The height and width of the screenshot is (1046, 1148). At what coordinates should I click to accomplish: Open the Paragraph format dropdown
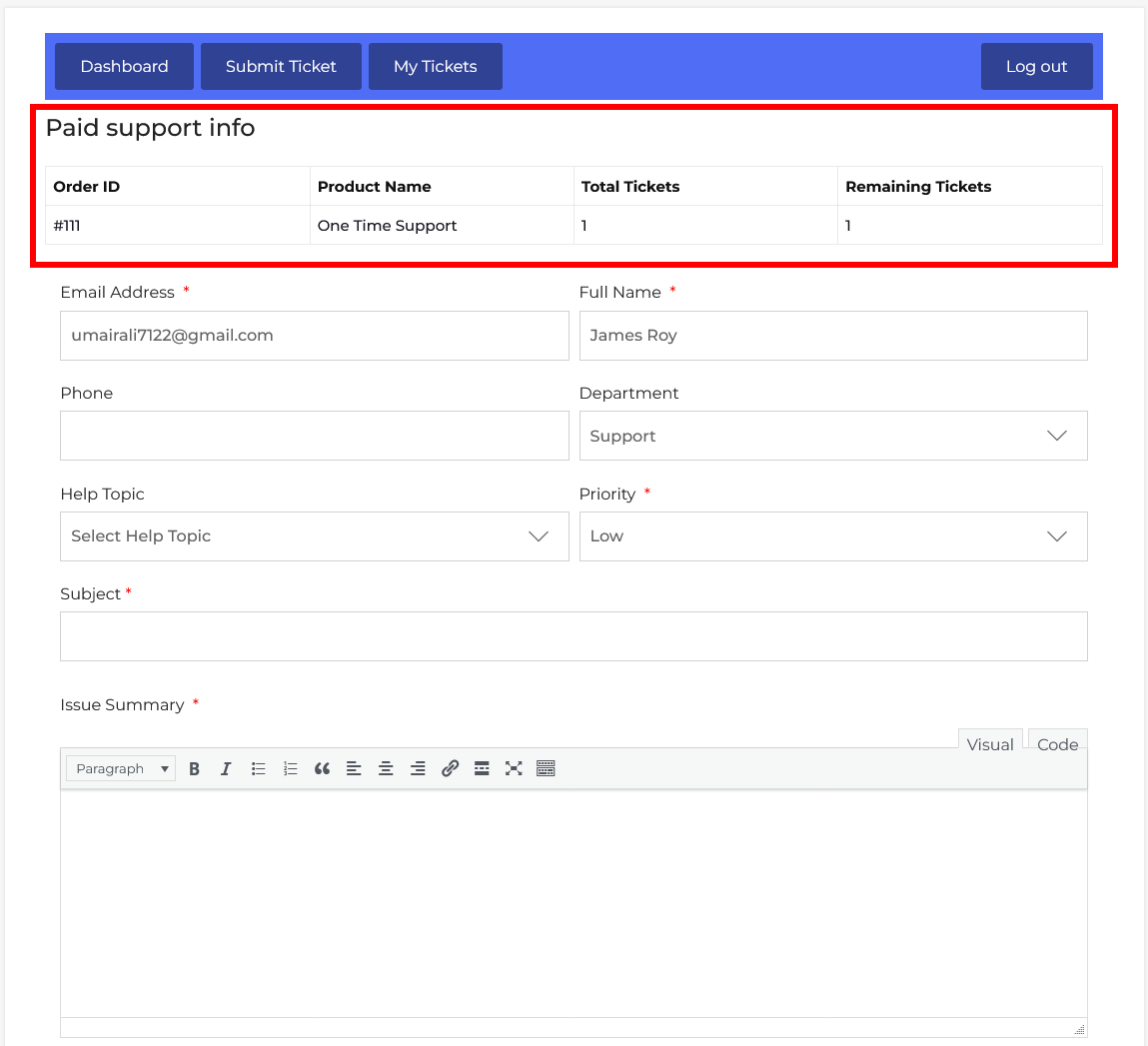pyautogui.click(x=121, y=768)
